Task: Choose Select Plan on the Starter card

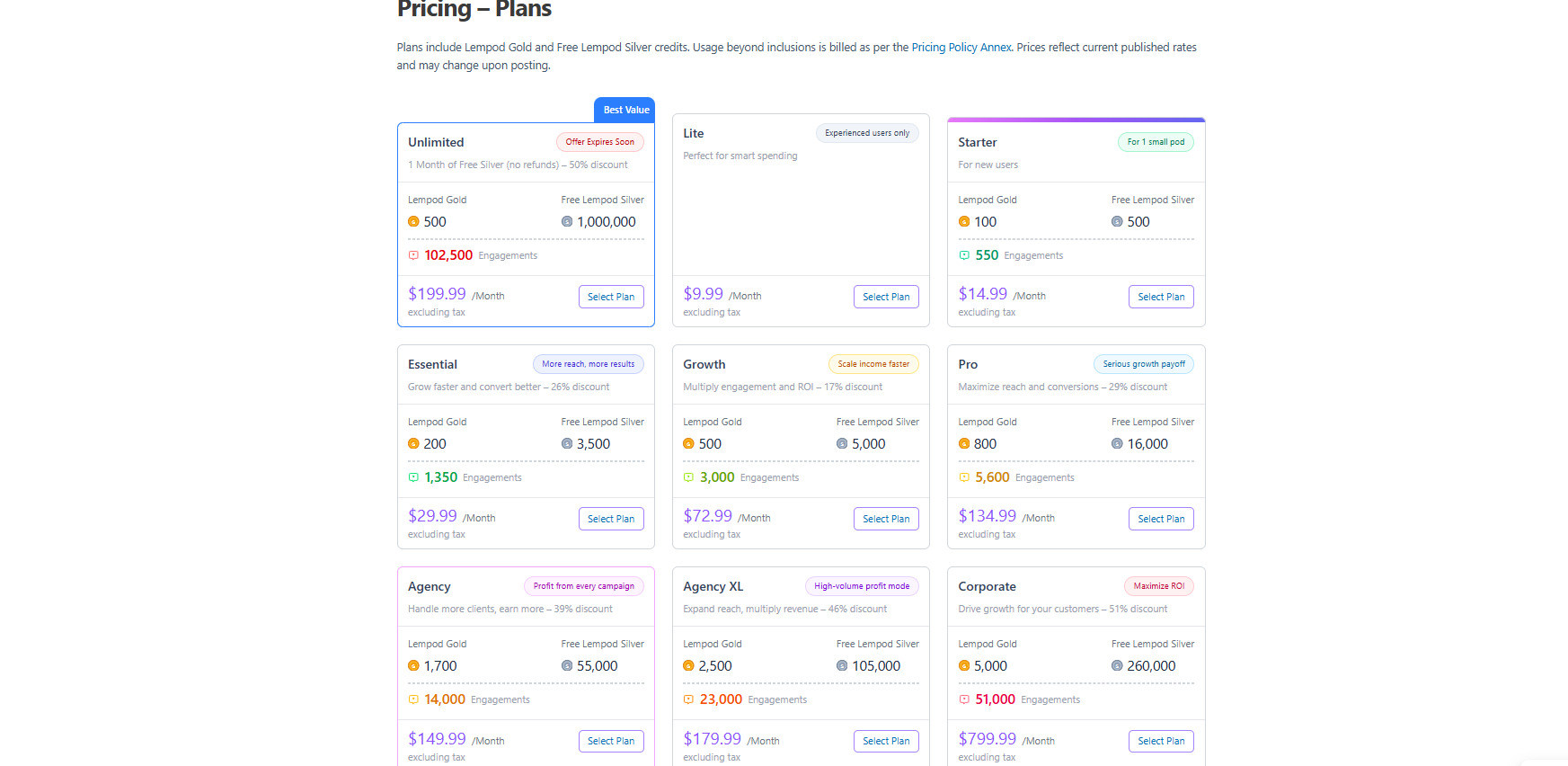Action: (1161, 297)
